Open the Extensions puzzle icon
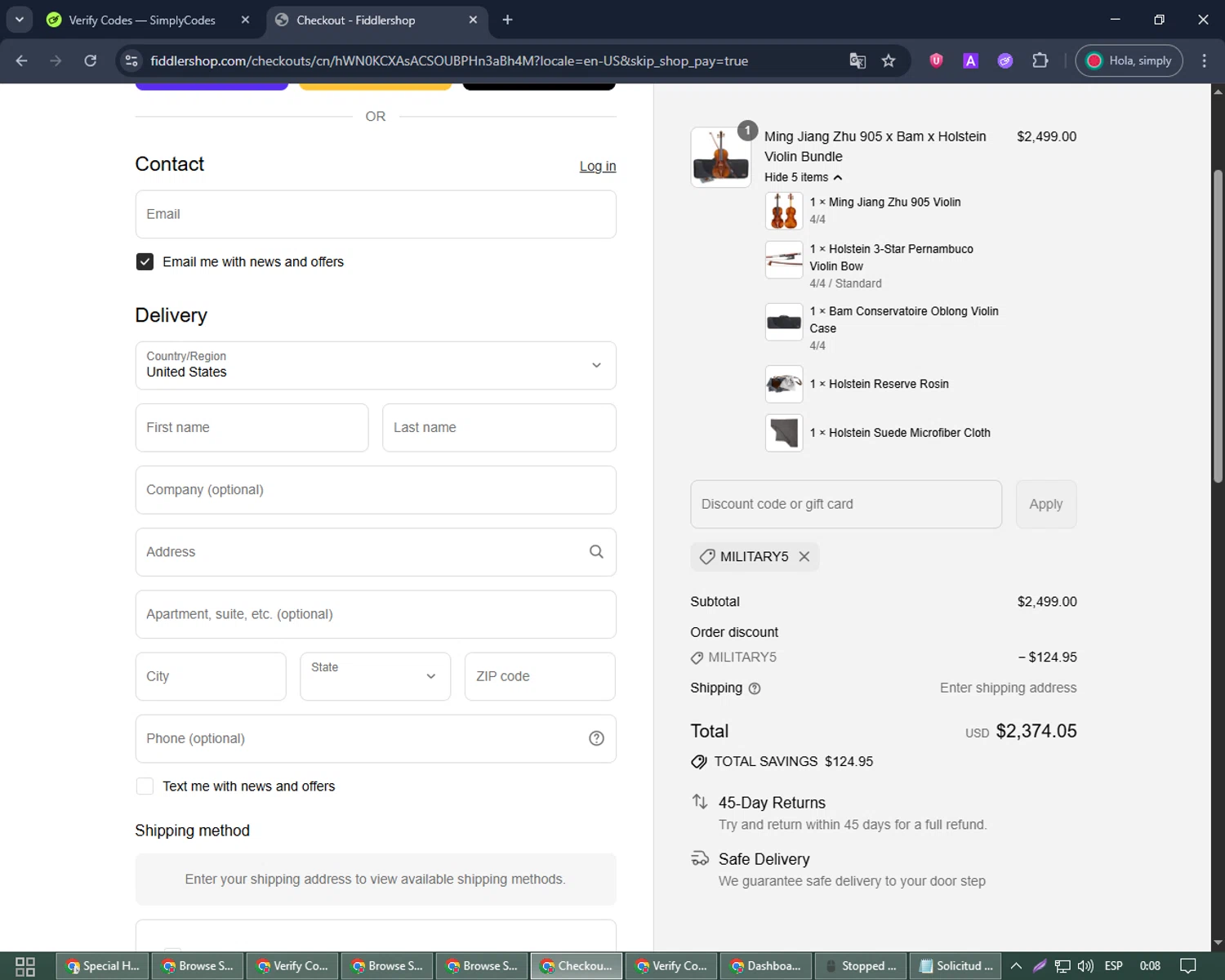Screen dimensions: 1225x980 click(x=1040, y=60)
